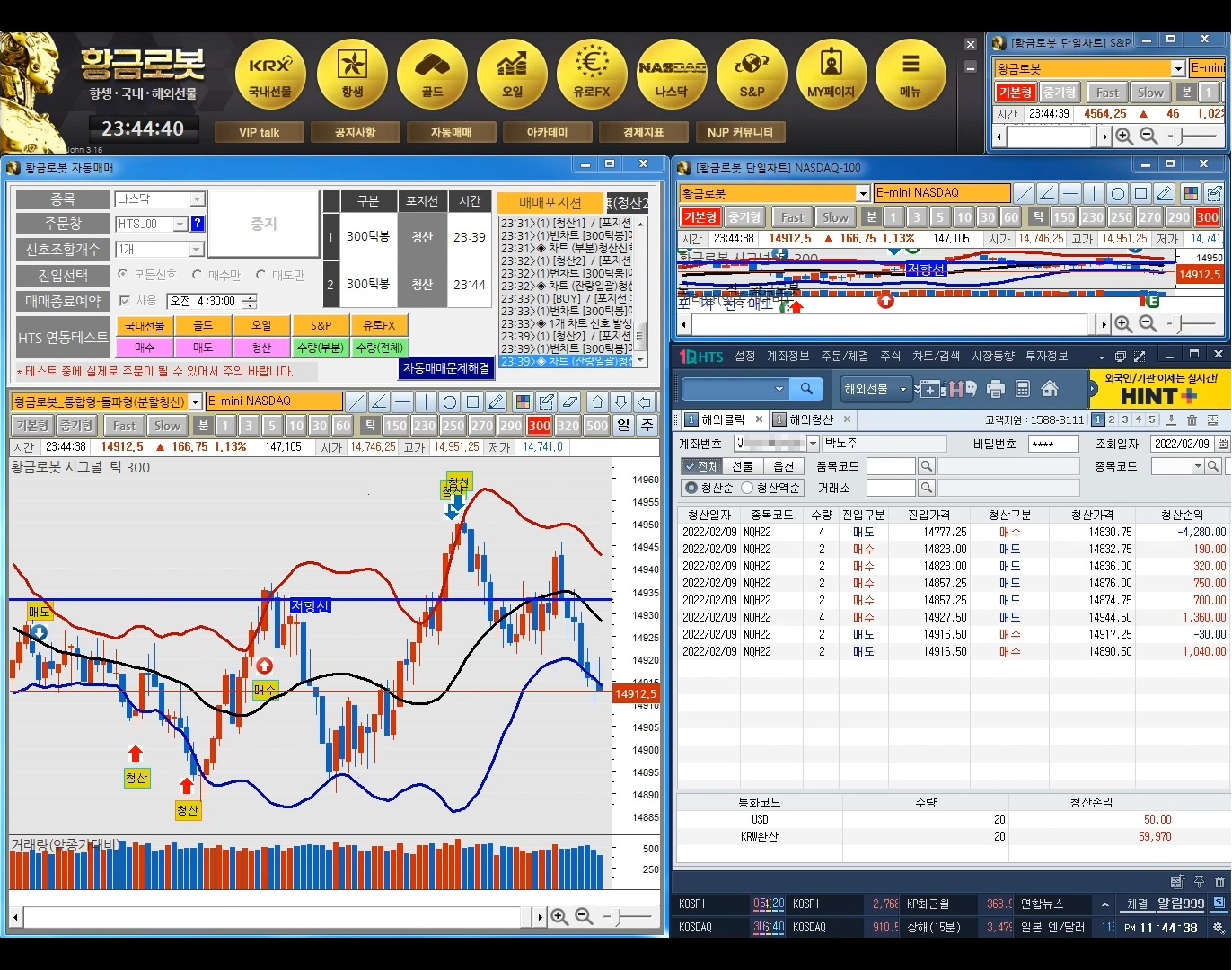Toggle 사용 checkbox for 매매종료예약
Screen dimensions: 1232x970
coord(125,301)
